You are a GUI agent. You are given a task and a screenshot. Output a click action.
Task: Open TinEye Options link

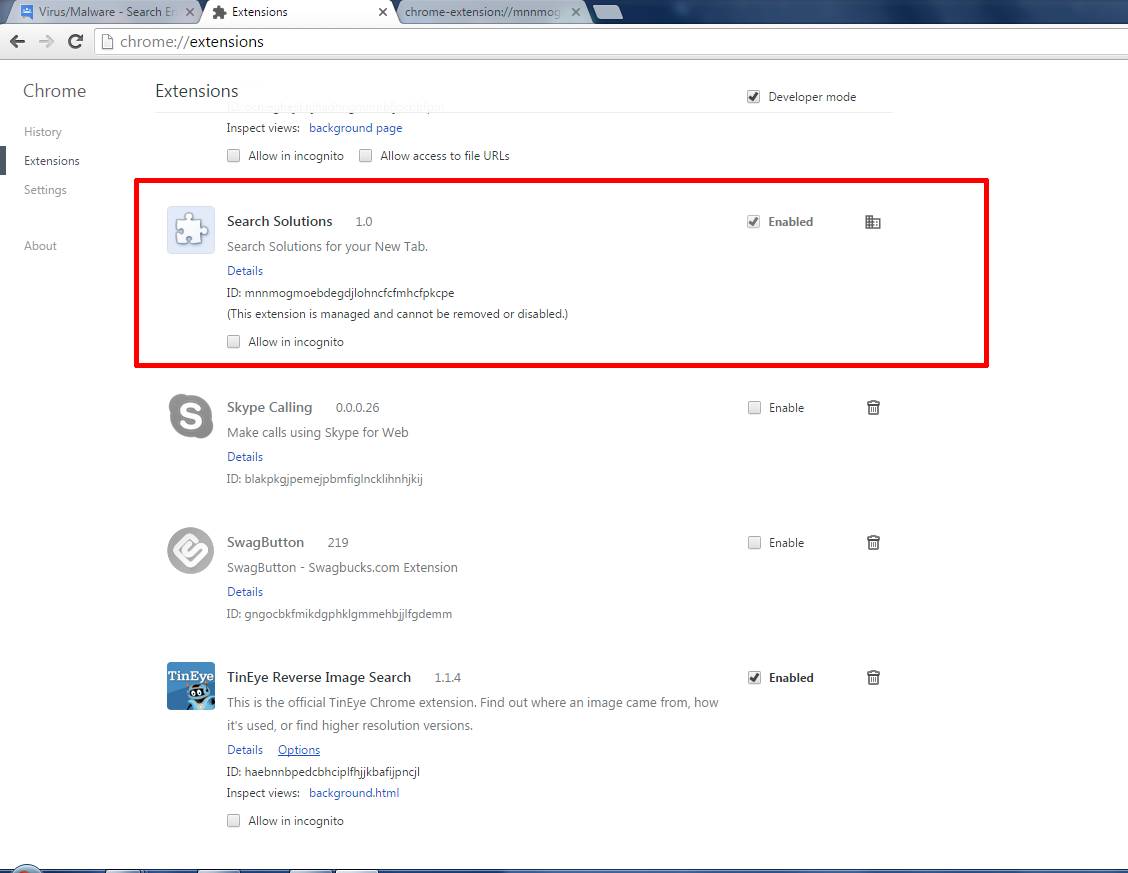point(299,750)
